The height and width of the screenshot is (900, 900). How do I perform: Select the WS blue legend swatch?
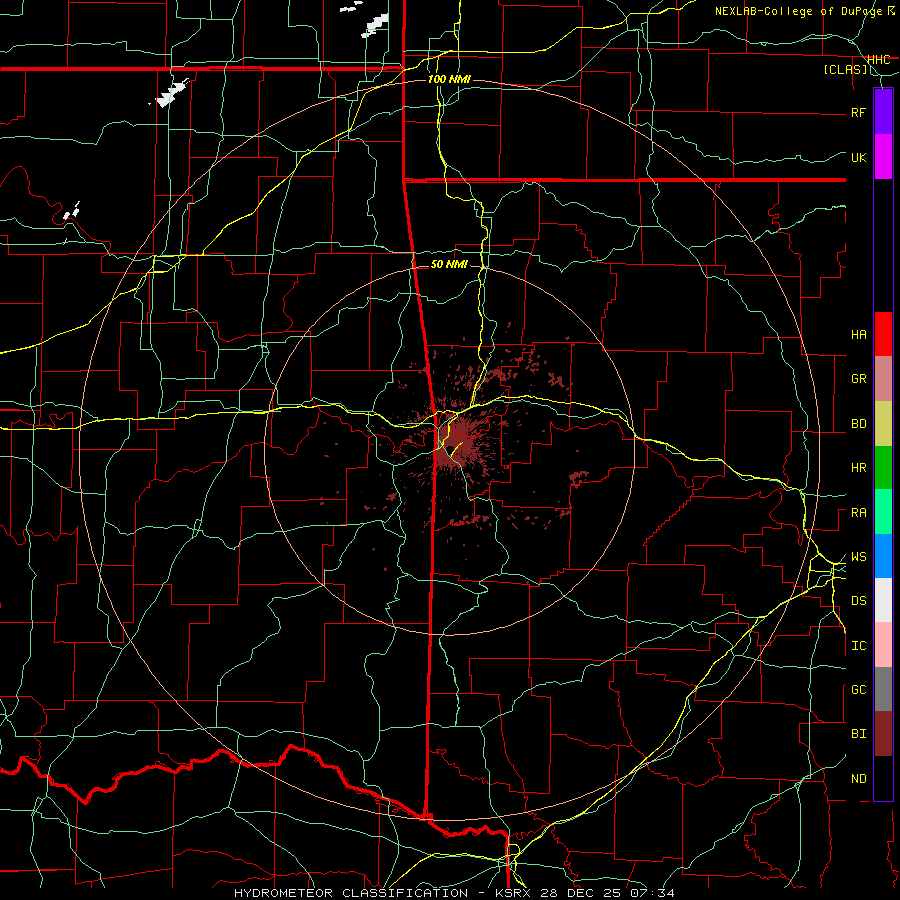click(883, 556)
